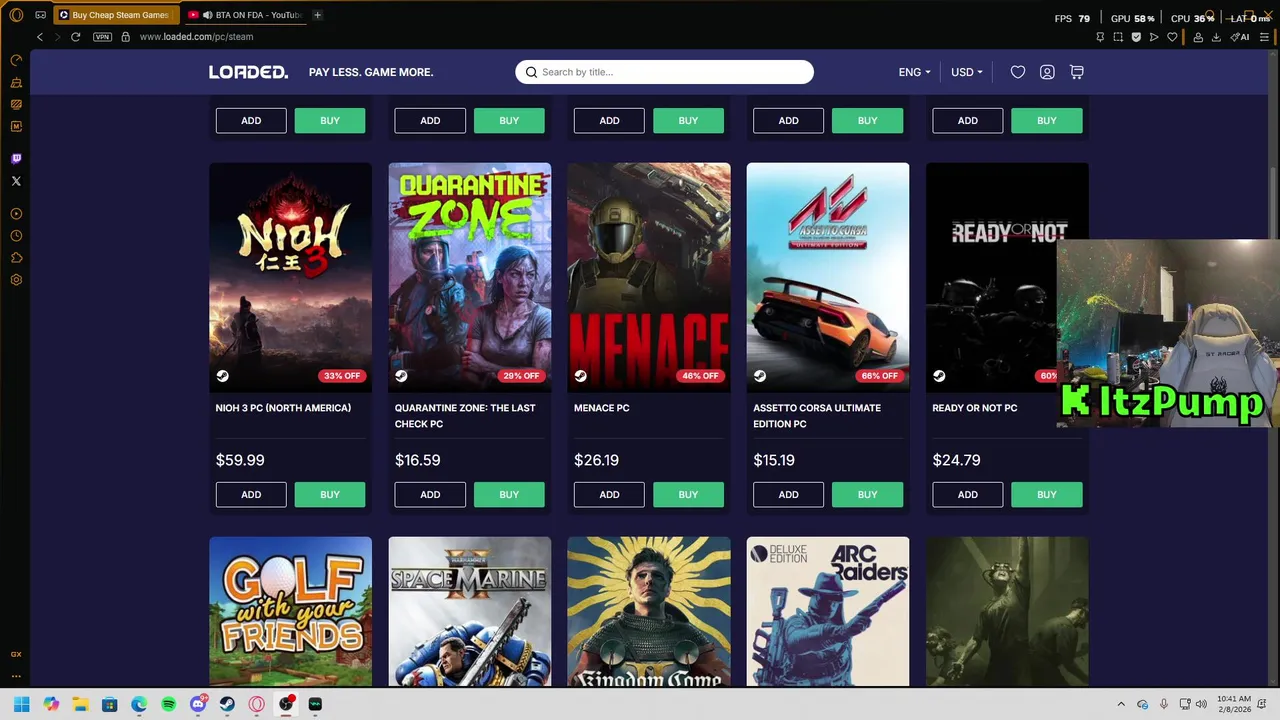Reload the loaded.com page
Image resolution: width=1280 pixels, height=720 pixels.
click(75, 37)
